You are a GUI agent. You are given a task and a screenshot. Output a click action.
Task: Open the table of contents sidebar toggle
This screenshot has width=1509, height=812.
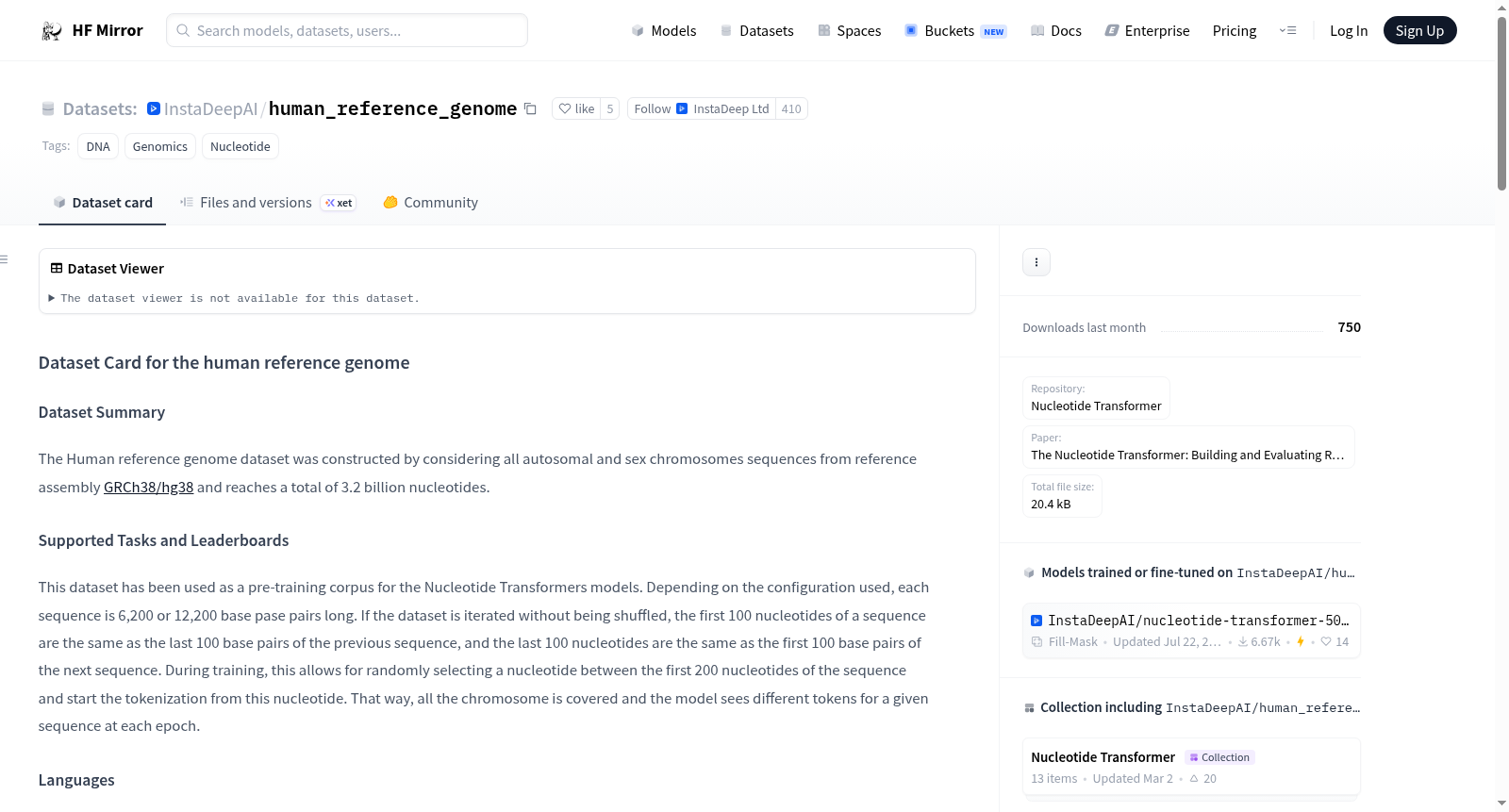[x=4, y=259]
